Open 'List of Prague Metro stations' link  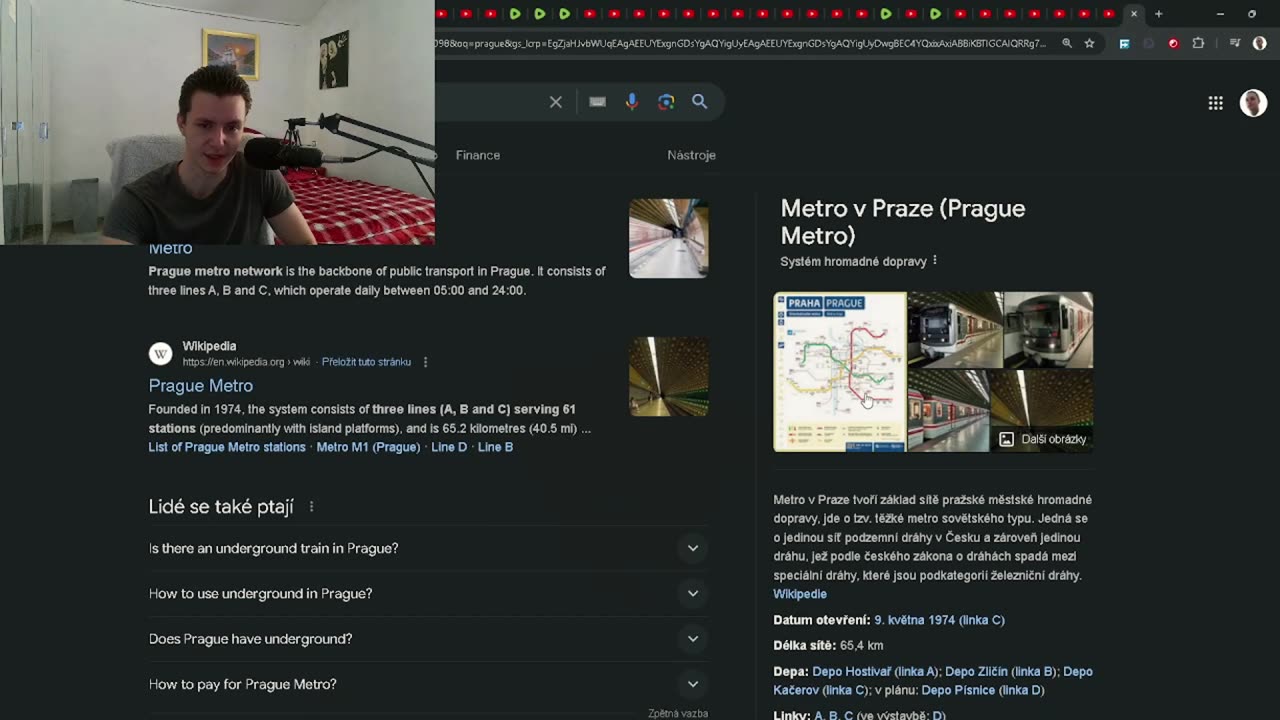(x=227, y=447)
